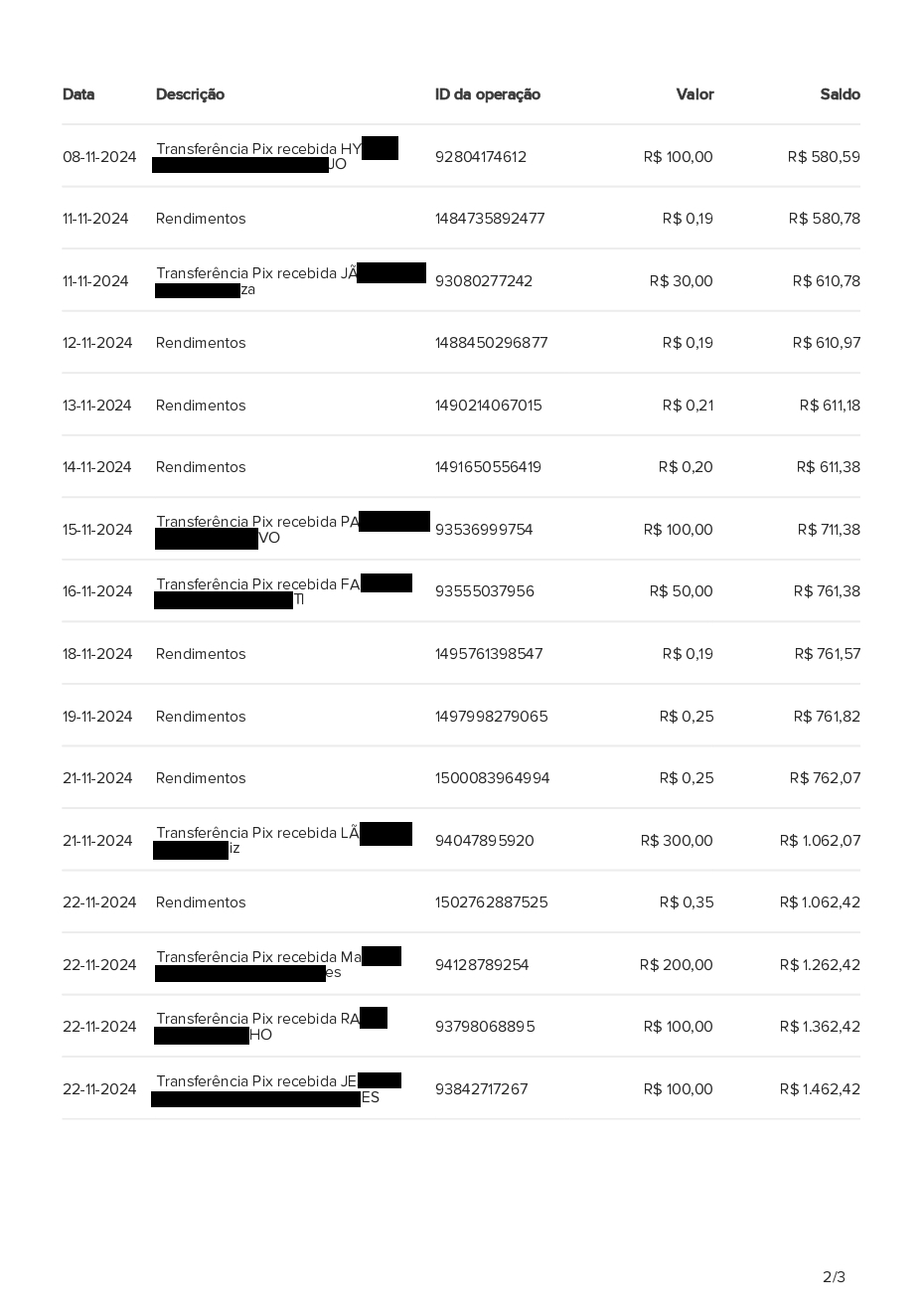
Task: Click the balance R$ 1.062,42
Action: [x=820, y=902]
